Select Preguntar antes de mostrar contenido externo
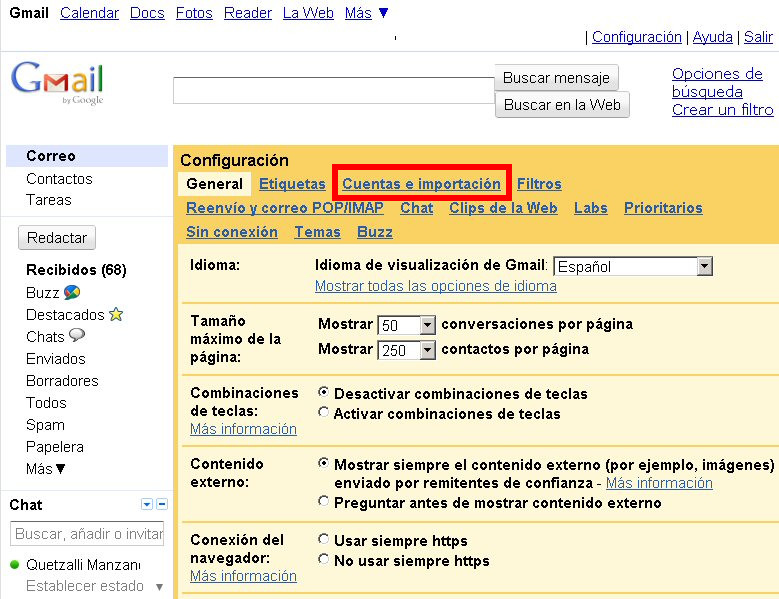This screenshot has height=599, width=779. tap(323, 502)
